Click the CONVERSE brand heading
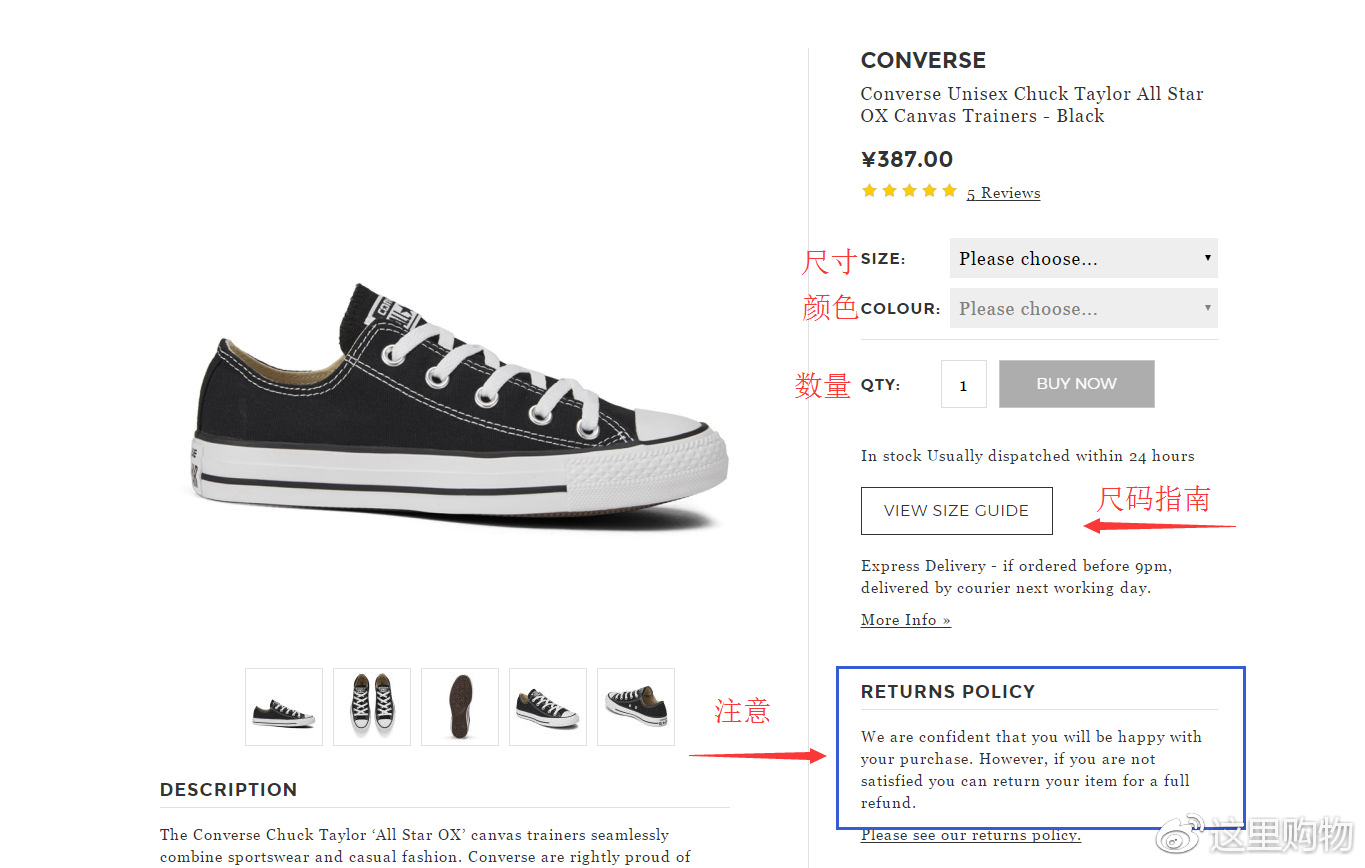 tap(923, 61)
